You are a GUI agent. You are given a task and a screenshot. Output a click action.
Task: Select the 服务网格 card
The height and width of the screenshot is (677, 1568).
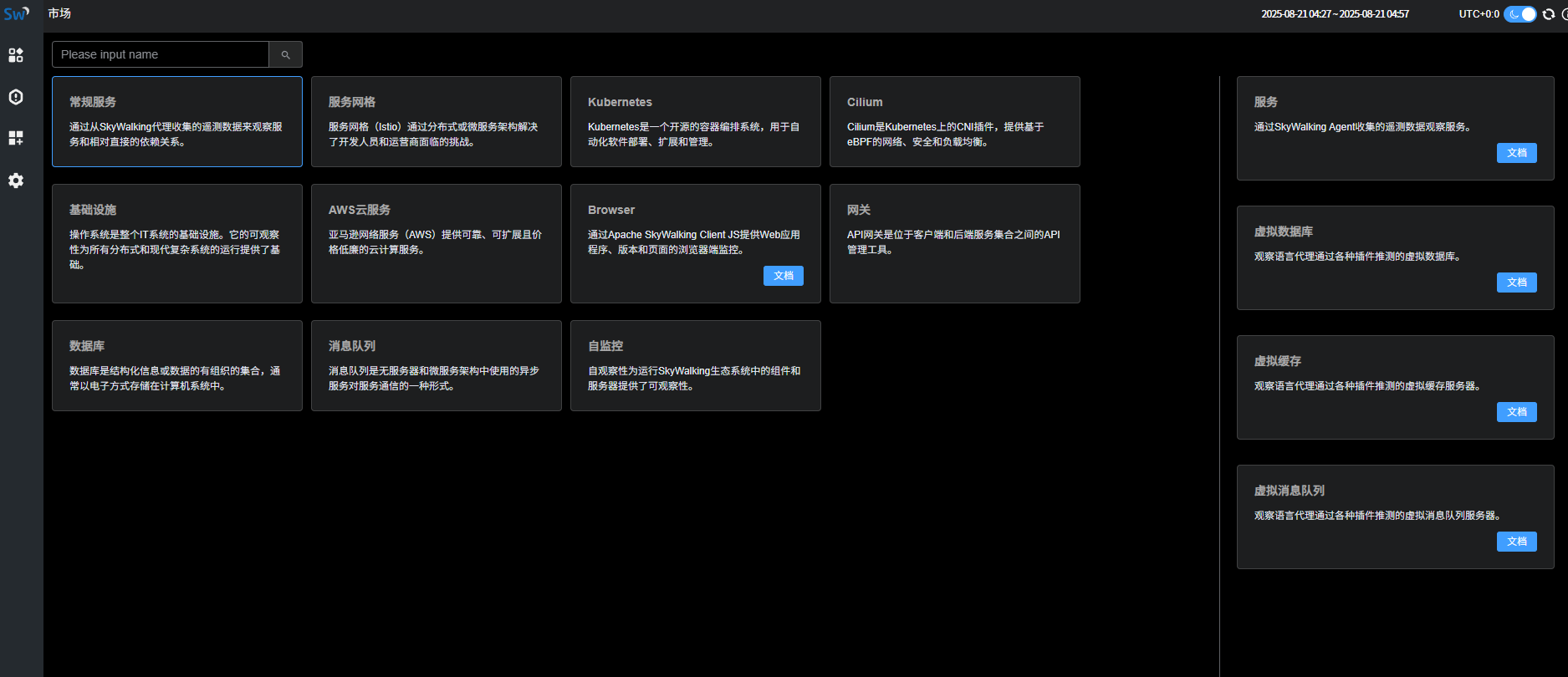[x=437, y=122]
